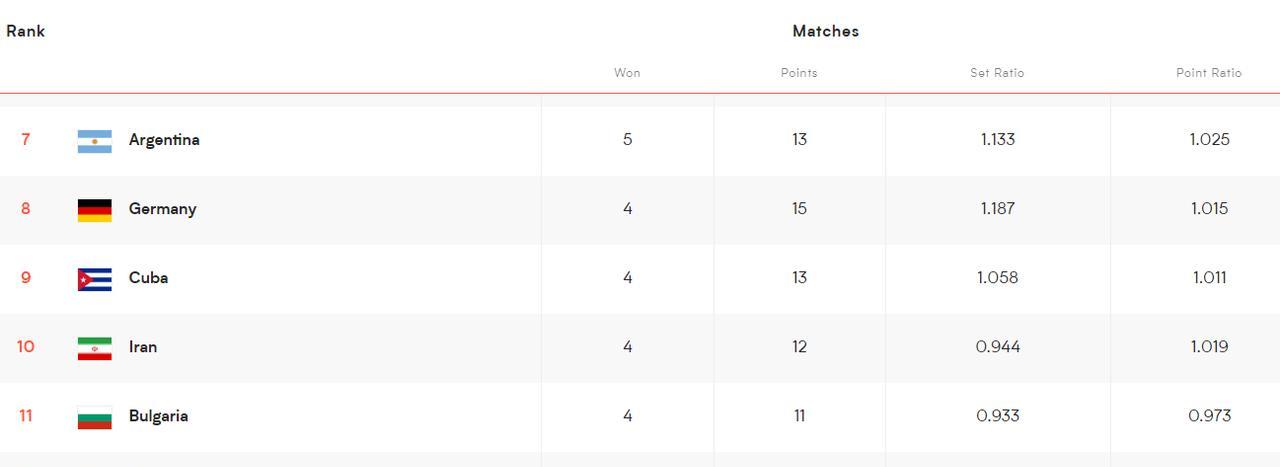Click the Rank column header
This screenshot has height=467, width=1280.
click(25, 31)
